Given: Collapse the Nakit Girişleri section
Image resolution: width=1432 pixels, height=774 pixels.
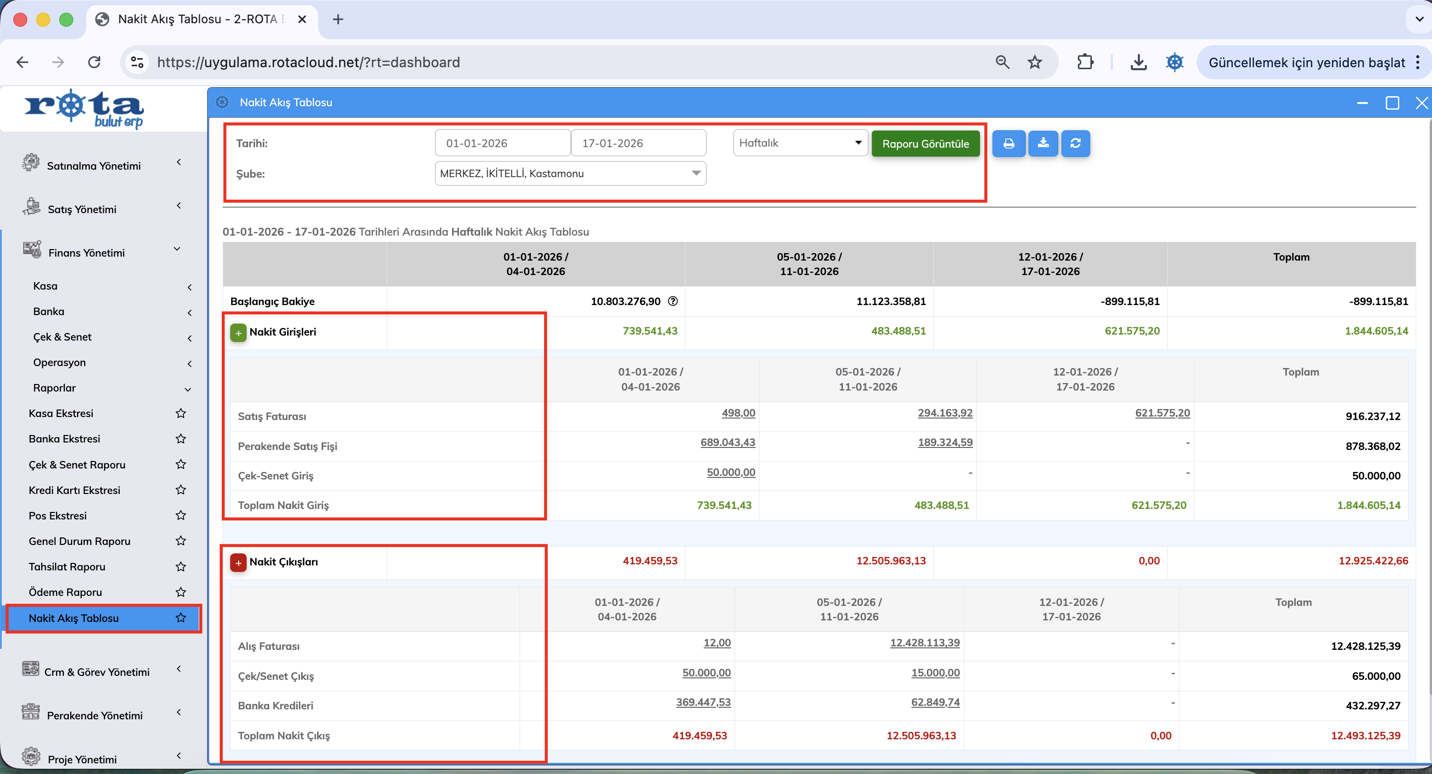Looking at the screenshot, I should (x=238, y=332).
